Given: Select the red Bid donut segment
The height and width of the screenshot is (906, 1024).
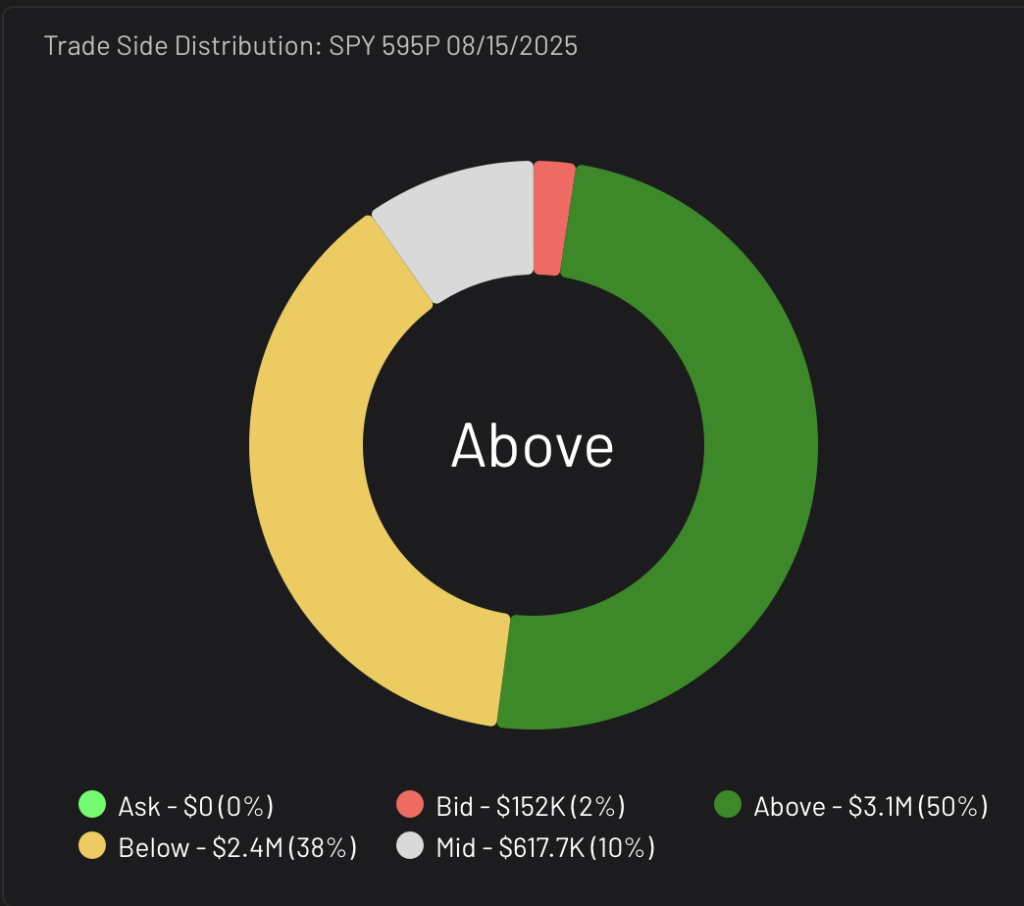Looking at the screenshot, I should pos(552,218).
